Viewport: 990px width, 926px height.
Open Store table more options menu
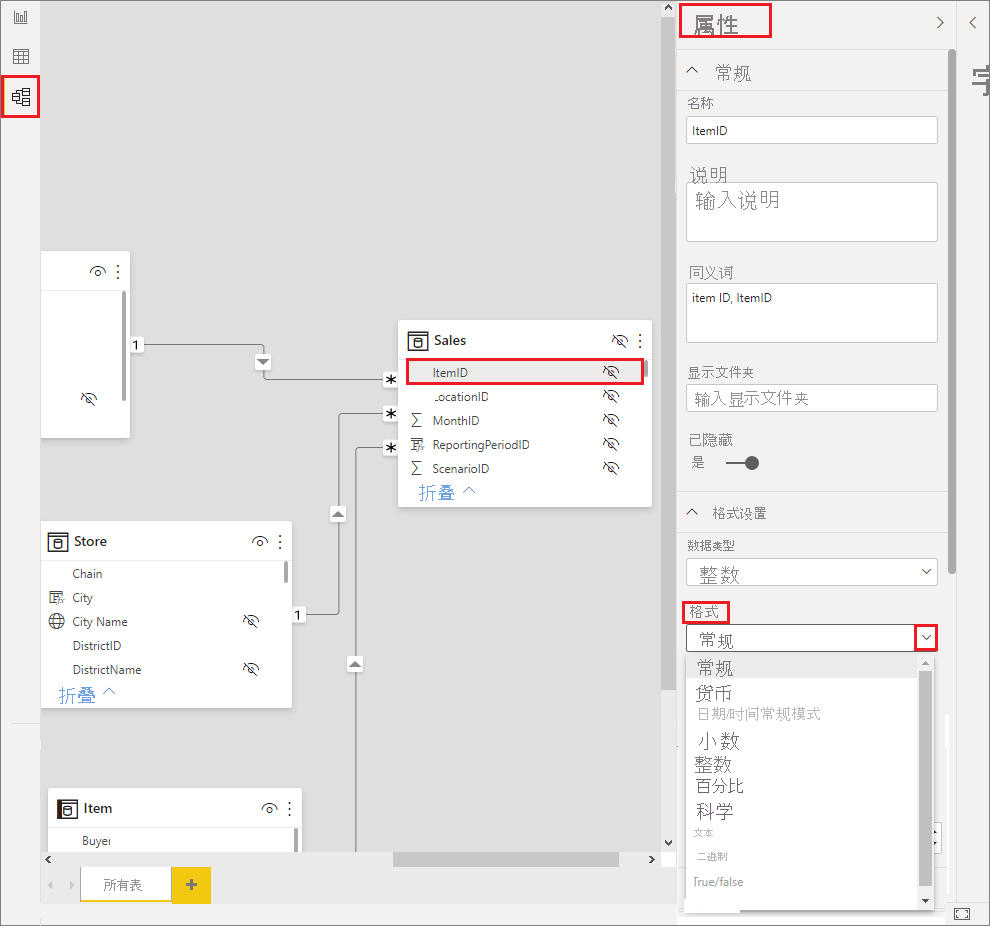pyautogui.click(x=280, y=542)
